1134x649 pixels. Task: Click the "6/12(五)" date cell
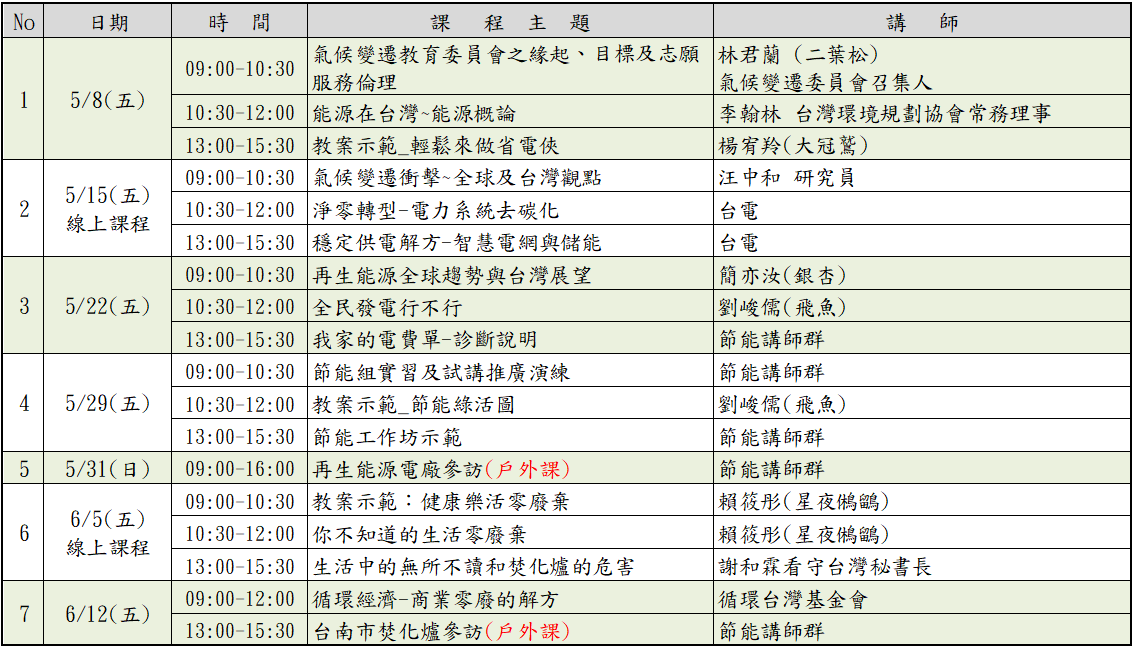108,615
